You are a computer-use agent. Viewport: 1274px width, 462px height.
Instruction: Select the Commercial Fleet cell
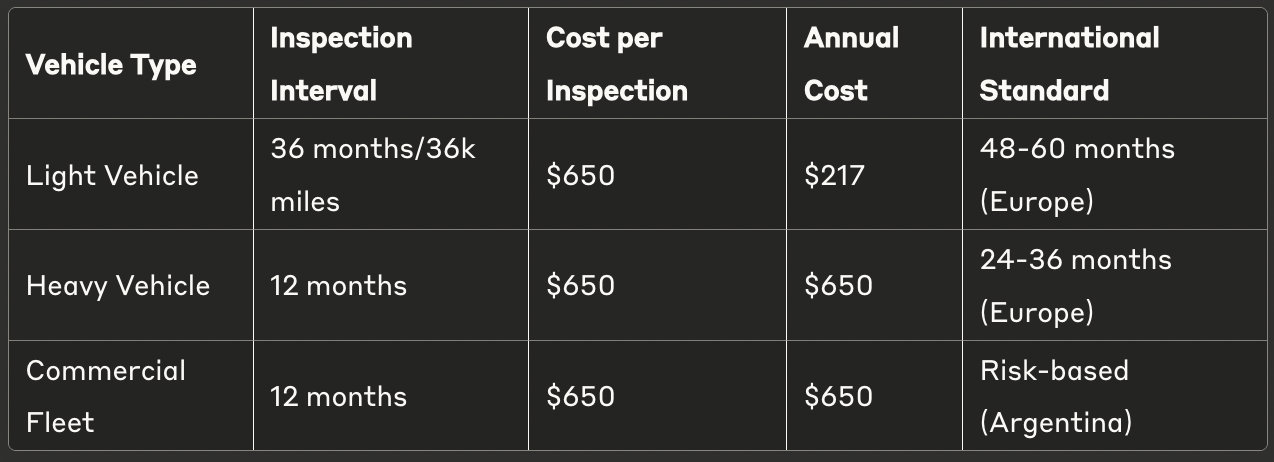point(106,396)
